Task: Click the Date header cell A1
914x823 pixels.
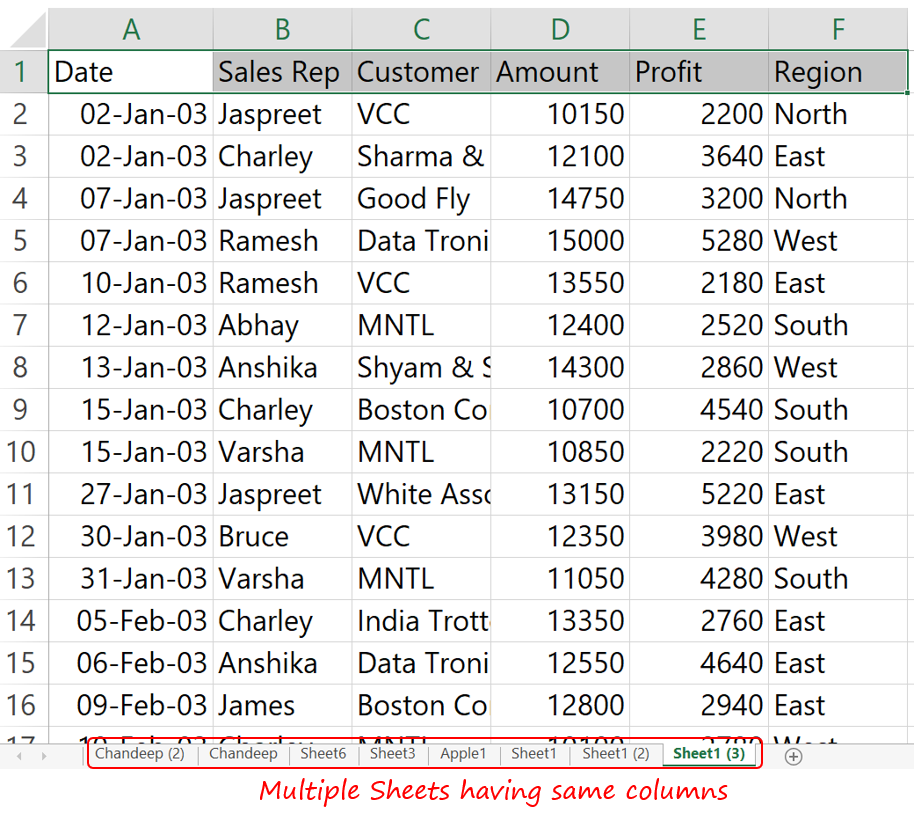Action: [x=130, y=72]
